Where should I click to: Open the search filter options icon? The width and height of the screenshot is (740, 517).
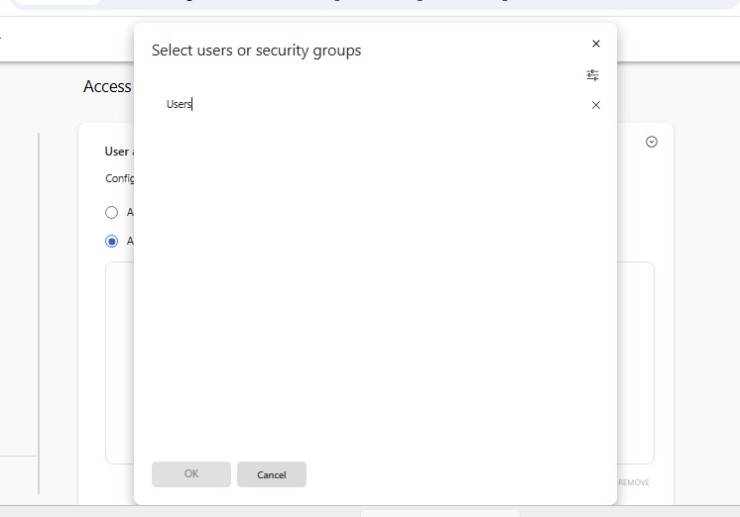(x=593, y=75)
